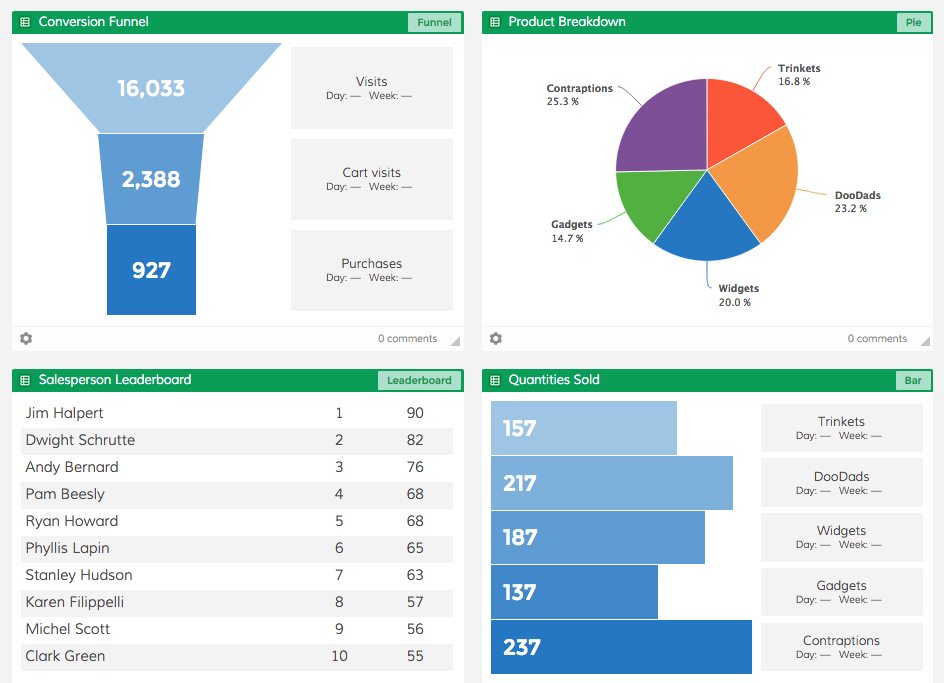The width and height of the screenshot is (944, 683).
Task: Select Jim Halpert in the leaderboard
Action: pyautogui.click(x=64, y=413)
